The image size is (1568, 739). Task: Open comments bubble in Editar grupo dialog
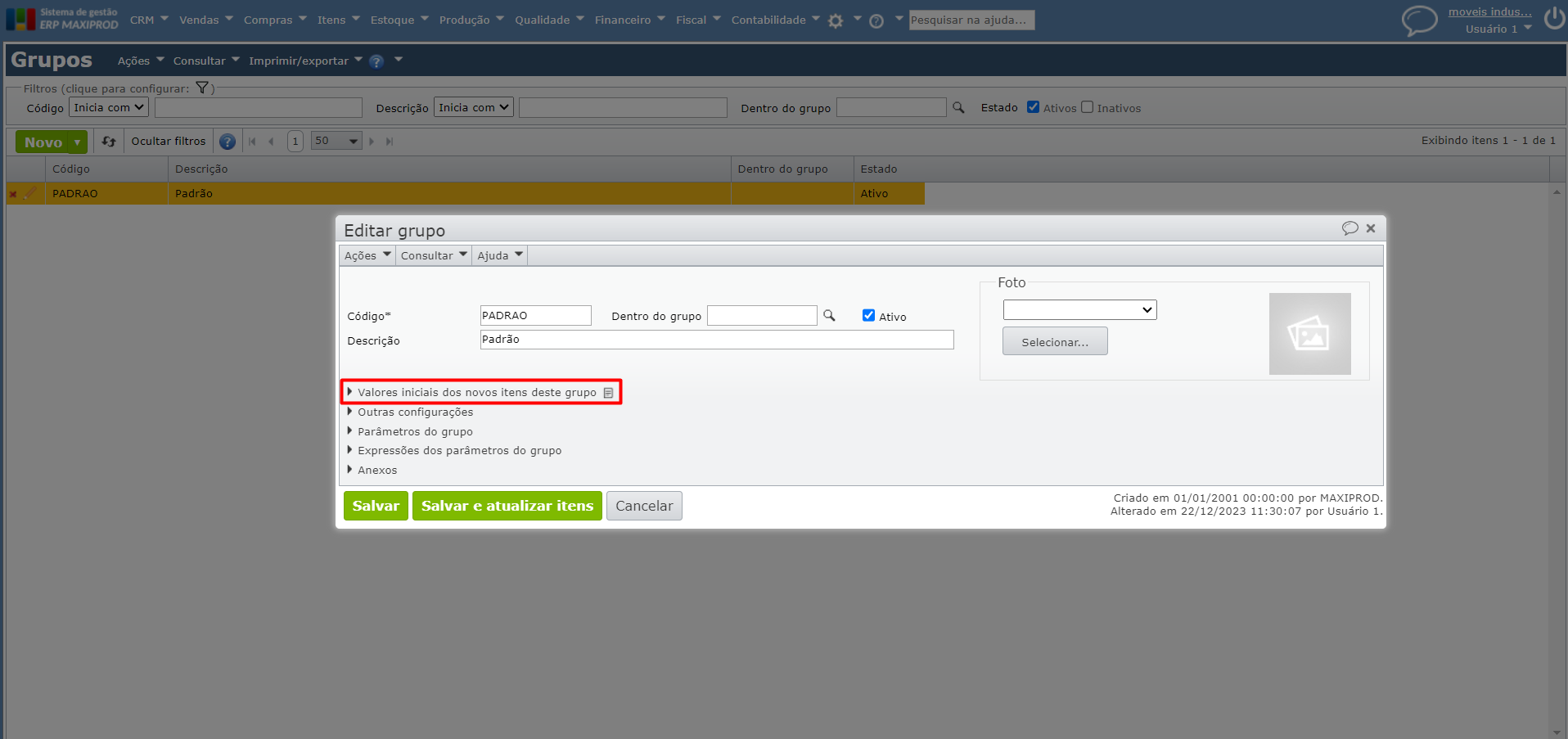[1350, 228]
